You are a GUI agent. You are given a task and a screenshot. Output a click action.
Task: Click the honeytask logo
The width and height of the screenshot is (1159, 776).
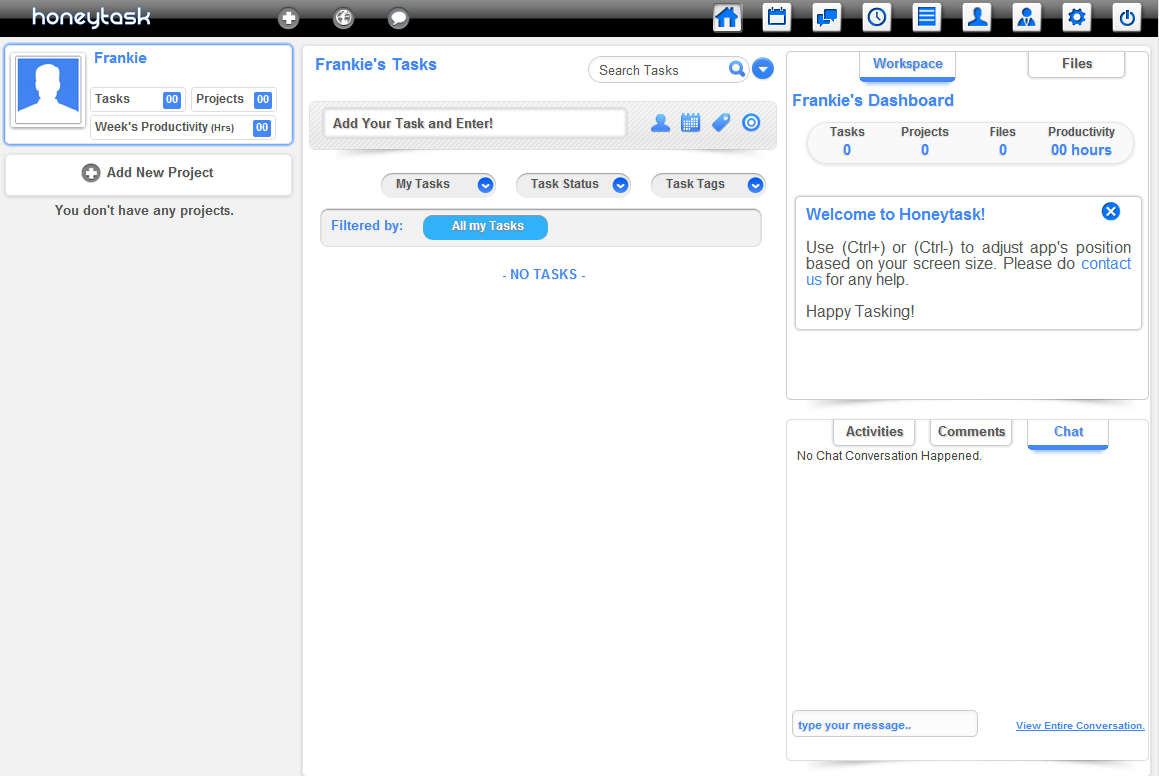click(x=91, y=17)
